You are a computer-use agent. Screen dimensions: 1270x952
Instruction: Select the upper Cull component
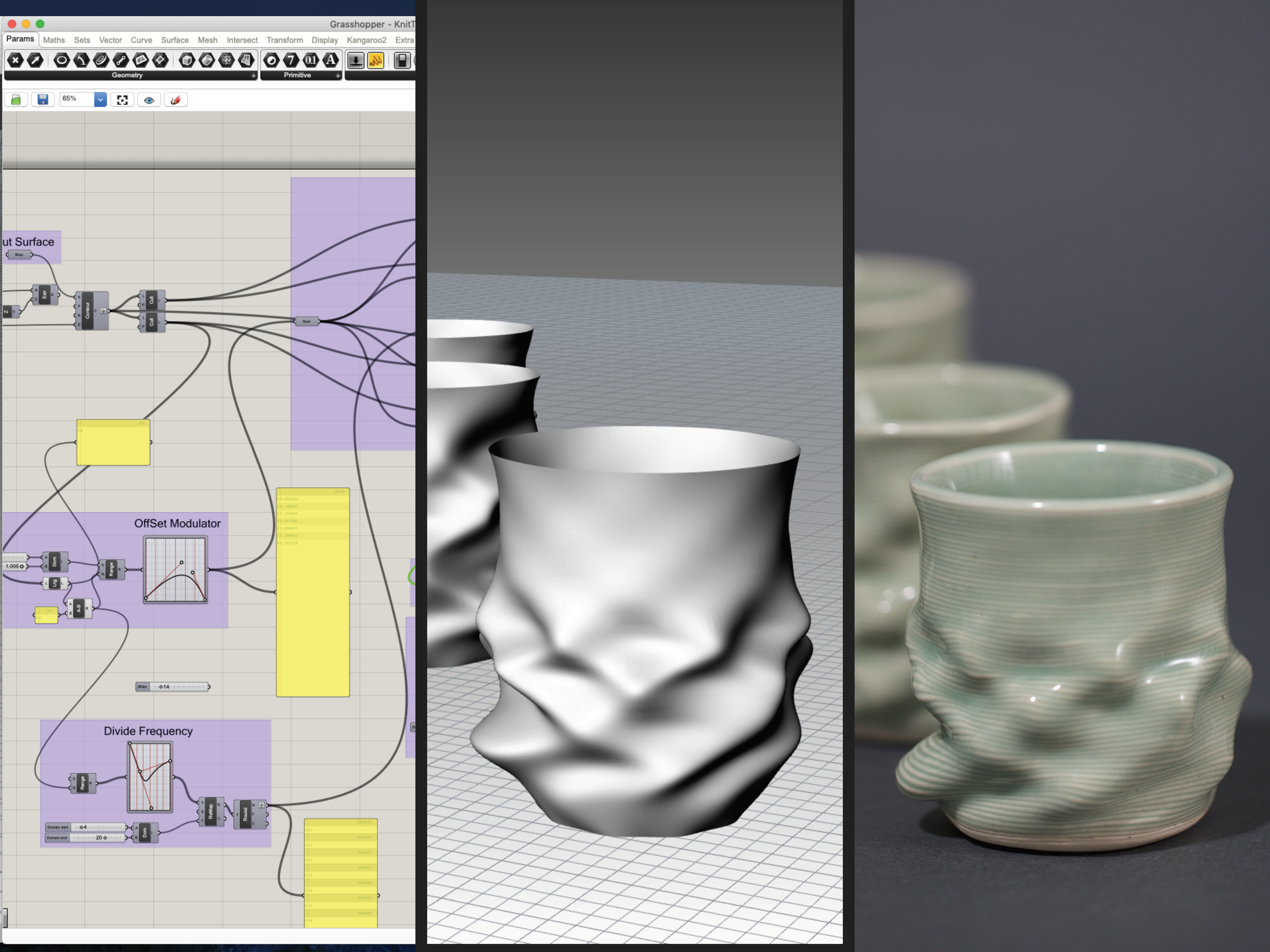coord(151,300)
